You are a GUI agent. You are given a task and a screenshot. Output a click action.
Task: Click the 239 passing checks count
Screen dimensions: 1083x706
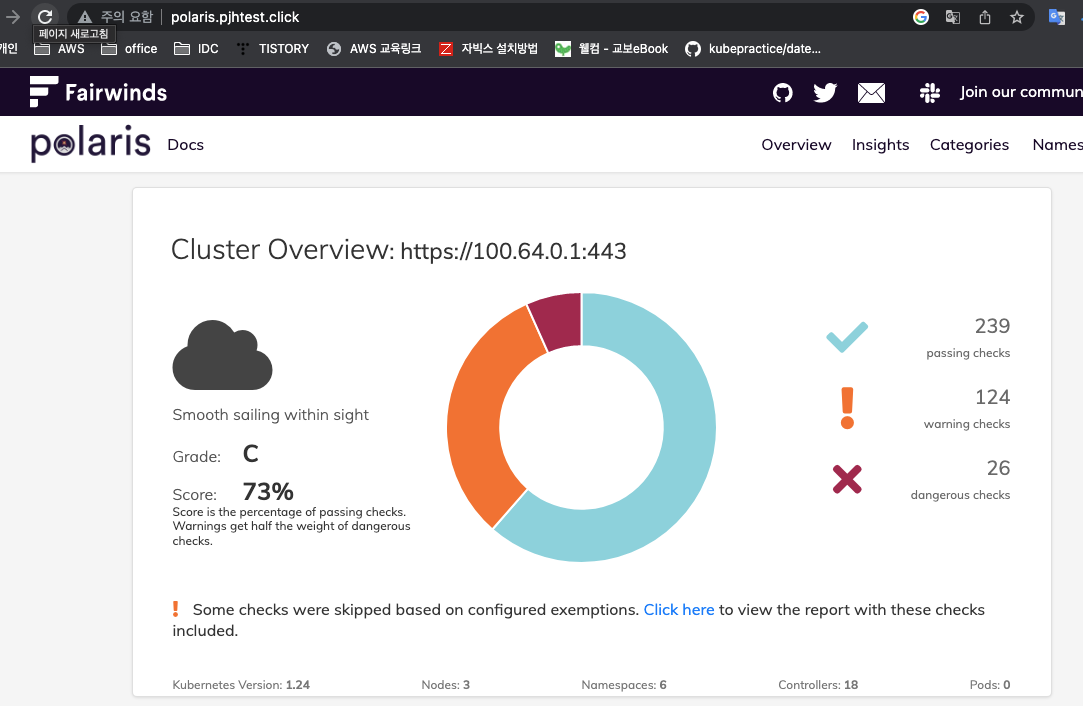tap(992, 325)
